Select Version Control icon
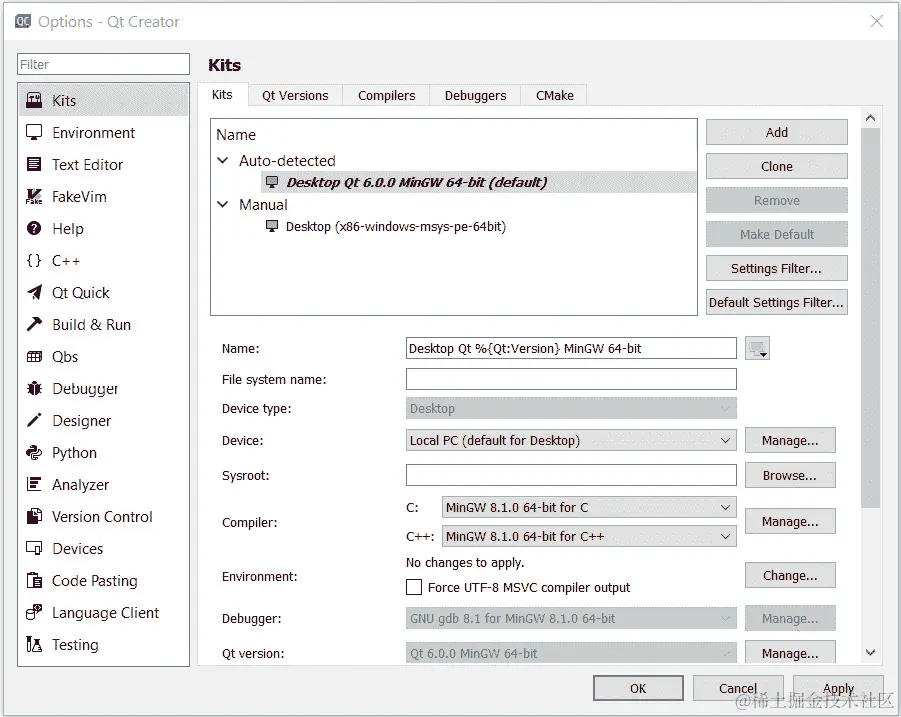Viewport: 901px width, 717px height. coord(34,516)
